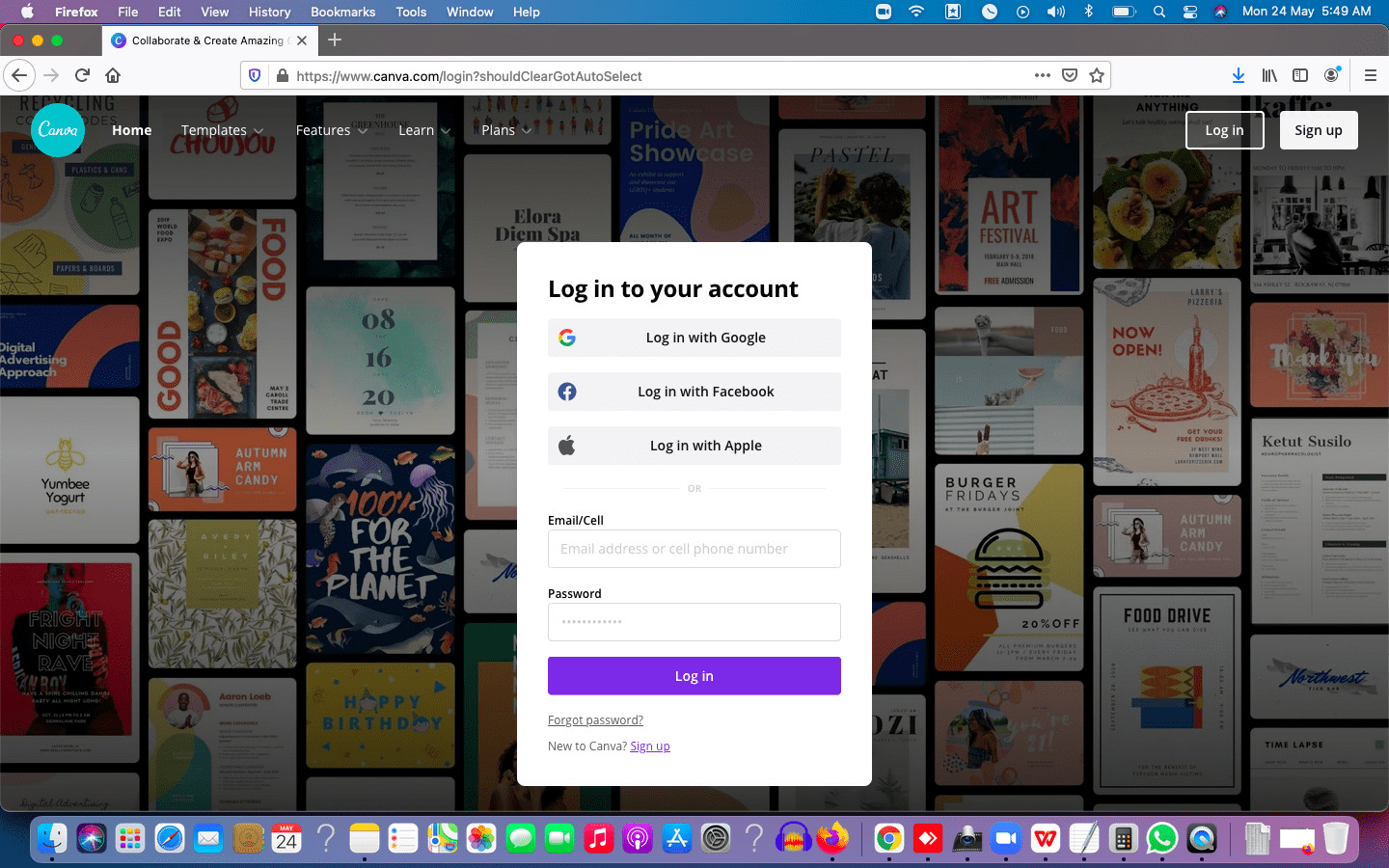Expand the Learn dropdown
Screen dimensions: 1389x868
422,129
